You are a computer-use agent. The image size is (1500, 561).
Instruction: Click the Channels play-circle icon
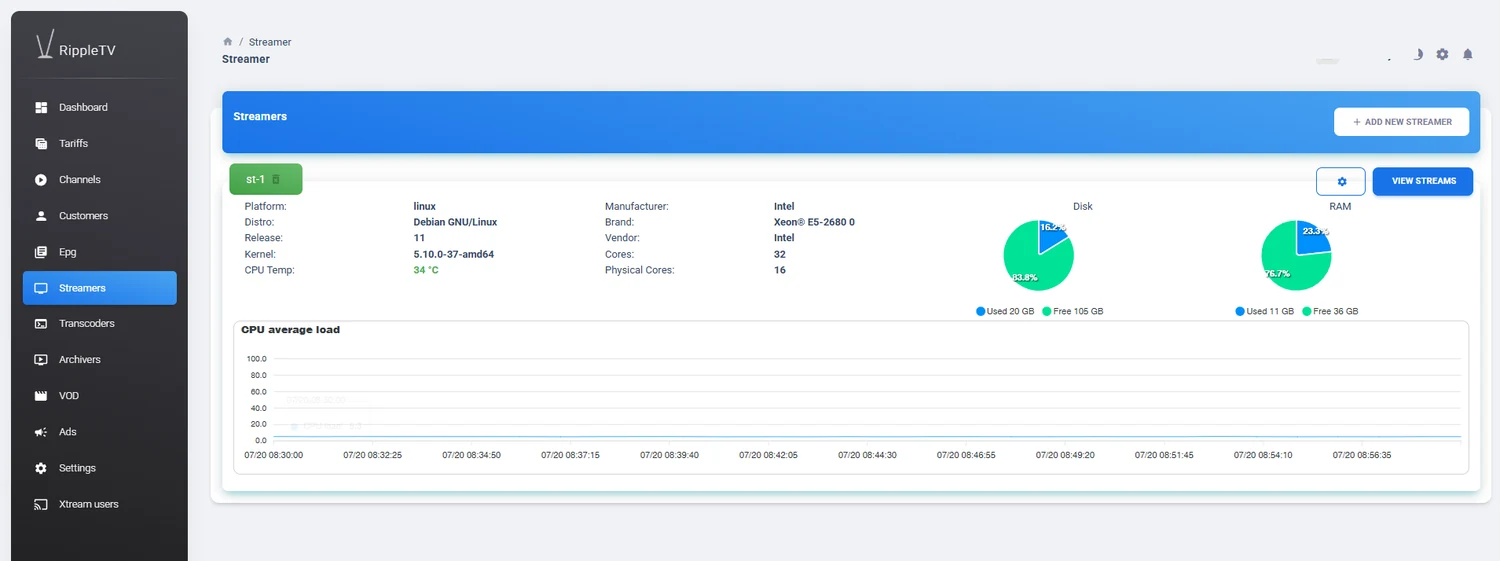(x=41, y=180)
